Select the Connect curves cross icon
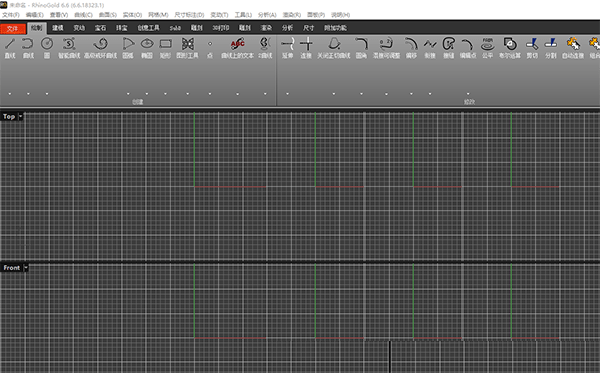Image resolution: width=600 pixels, height=373 pixels. 306,44
